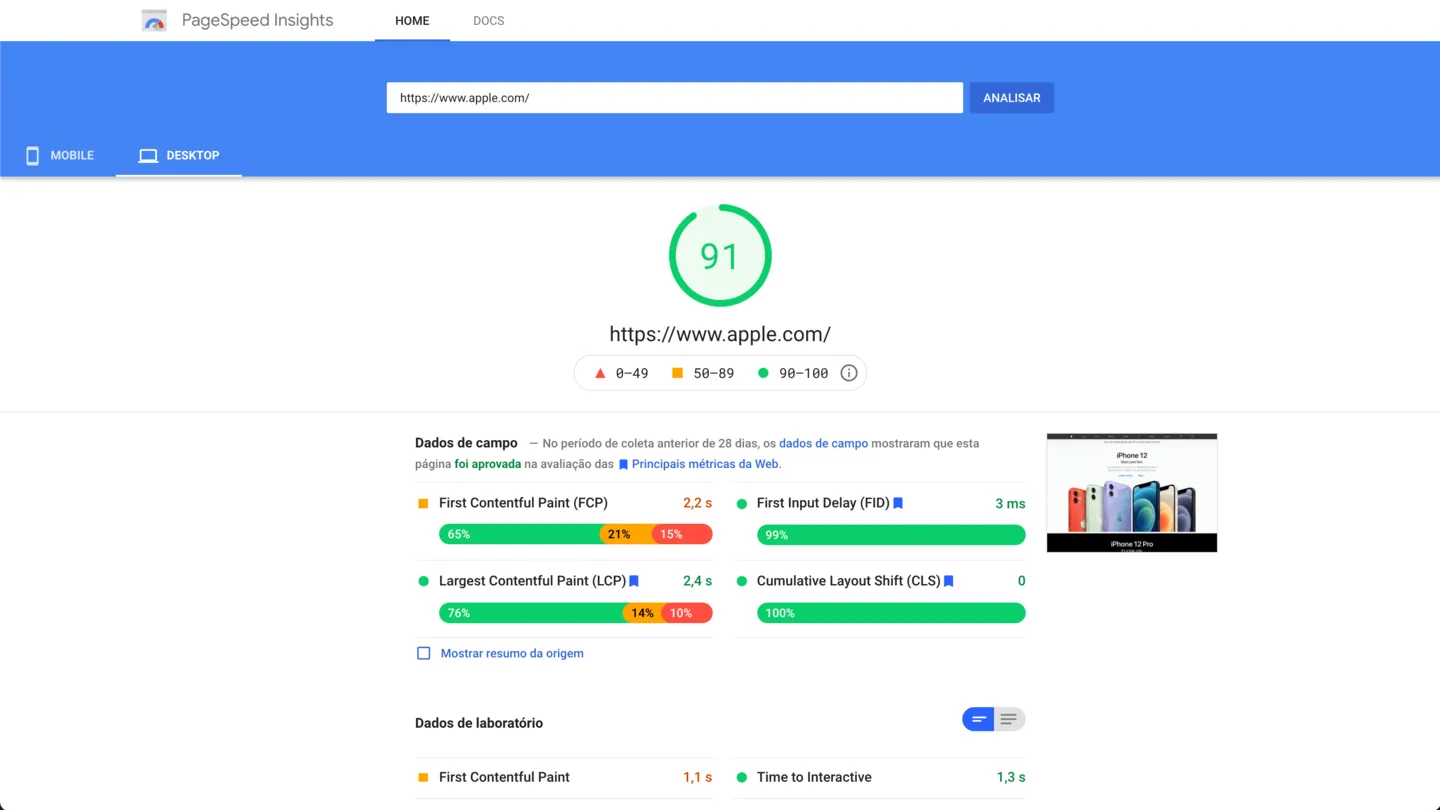Image resolution: width=1440 pixels, height=810 pixels.
Task: Switch lab data to compact view toggle
Action: click(x=978, y=719)
